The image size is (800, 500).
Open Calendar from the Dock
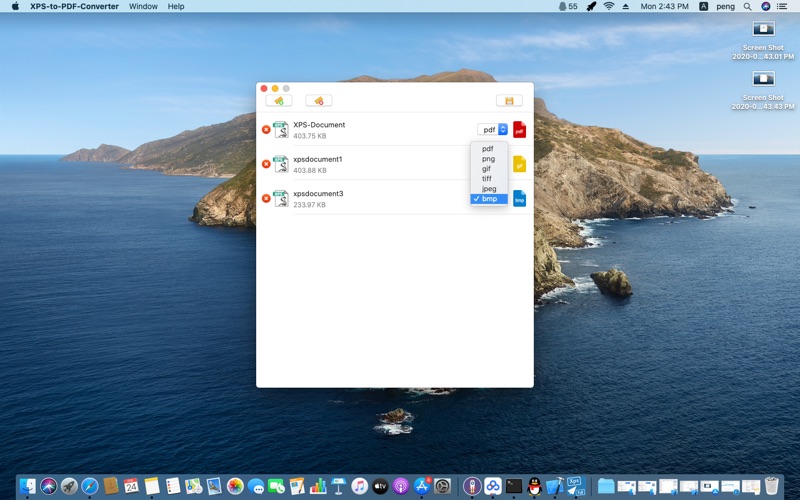tap(131, 486)
